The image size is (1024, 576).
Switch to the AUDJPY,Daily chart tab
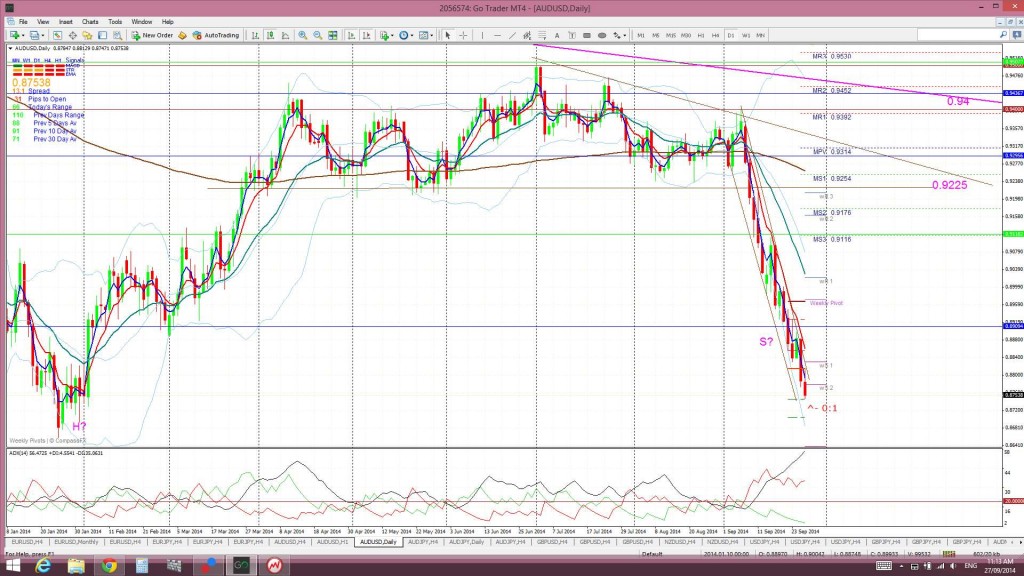point(466,542)
